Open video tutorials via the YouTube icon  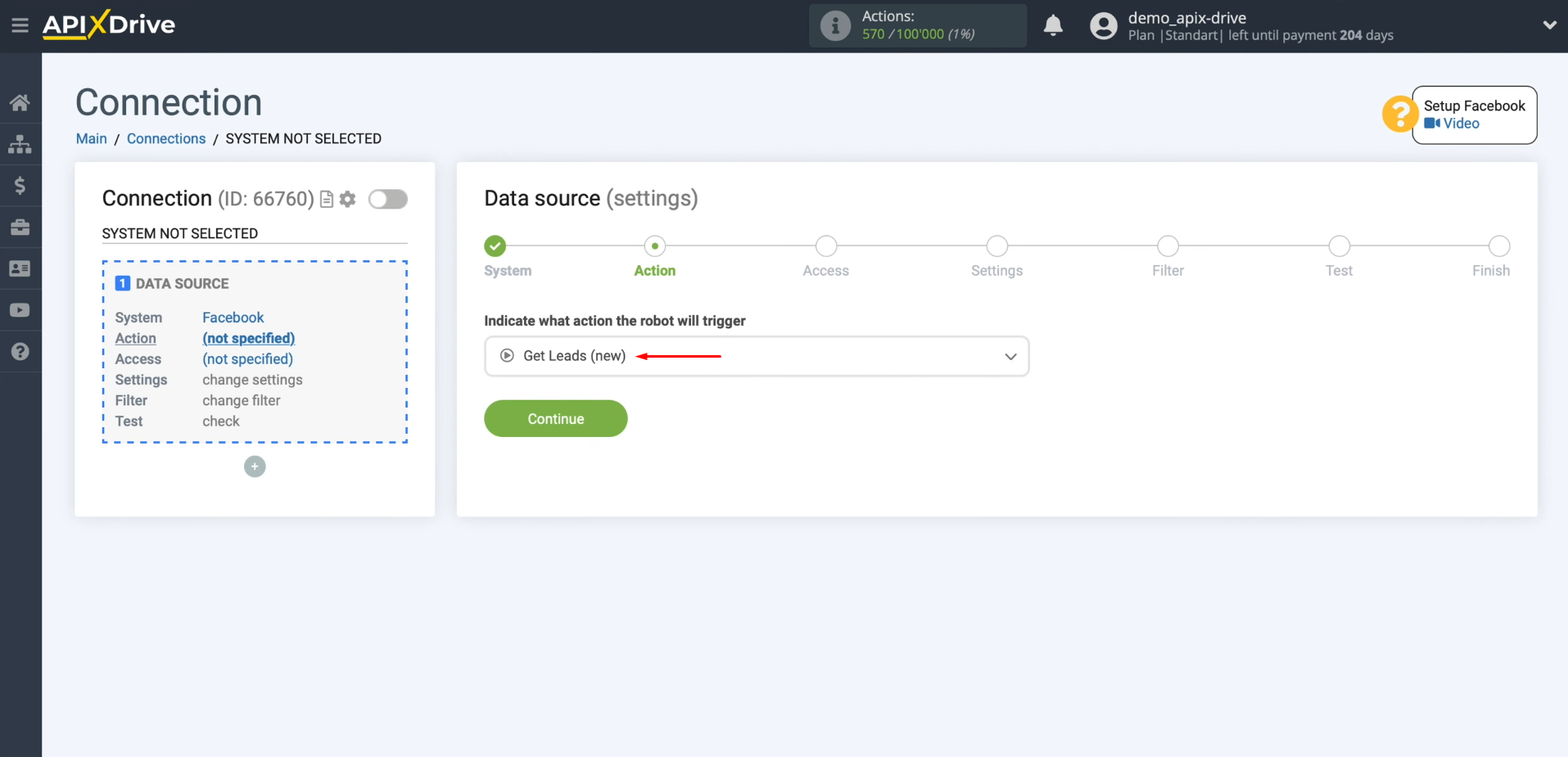(20, 309)
